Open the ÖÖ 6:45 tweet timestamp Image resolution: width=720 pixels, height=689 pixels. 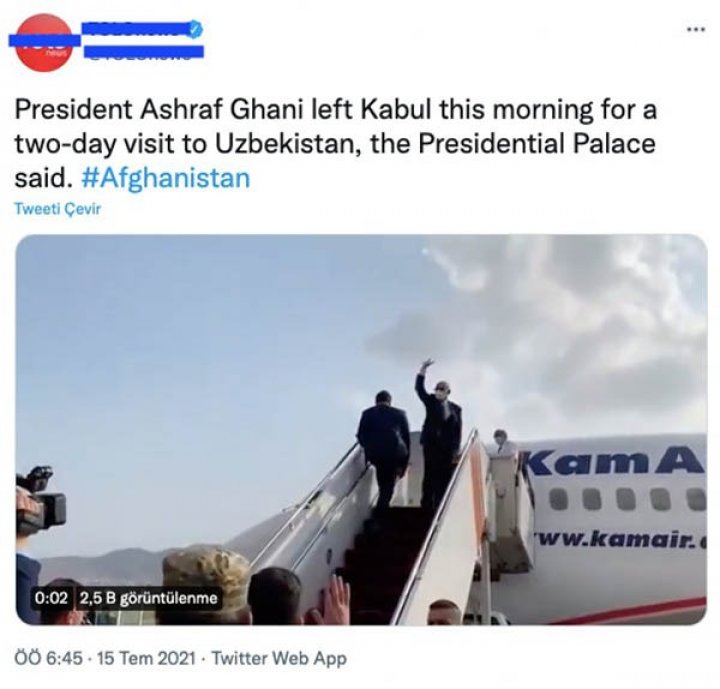tap(49, 658)
